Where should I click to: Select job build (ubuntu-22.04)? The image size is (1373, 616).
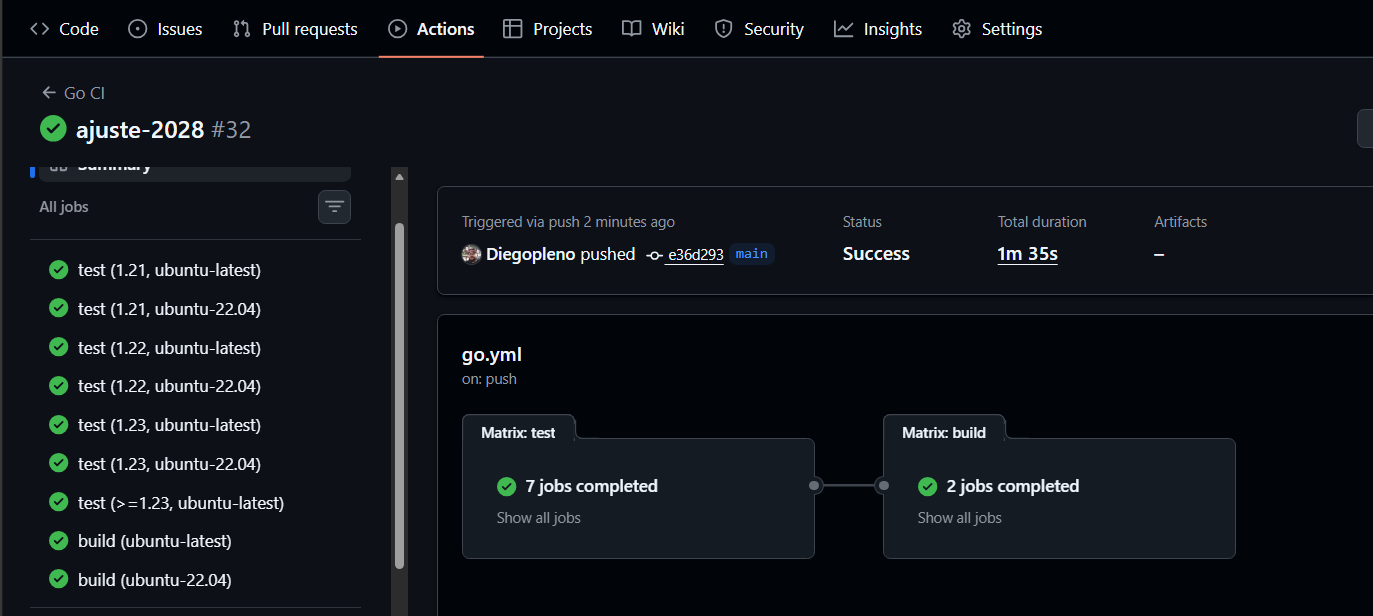click(x=154, y=580)
